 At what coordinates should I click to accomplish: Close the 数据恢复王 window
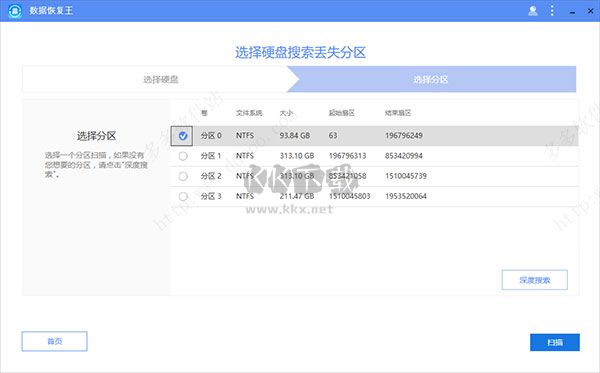tap(590, 11)
